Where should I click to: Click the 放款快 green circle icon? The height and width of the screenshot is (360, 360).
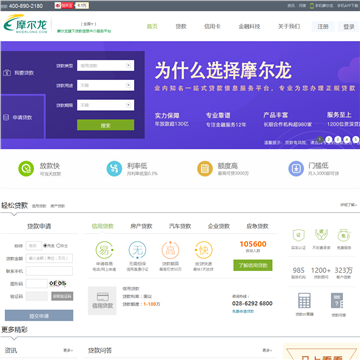pyautogui.click(x=26, y=169)
